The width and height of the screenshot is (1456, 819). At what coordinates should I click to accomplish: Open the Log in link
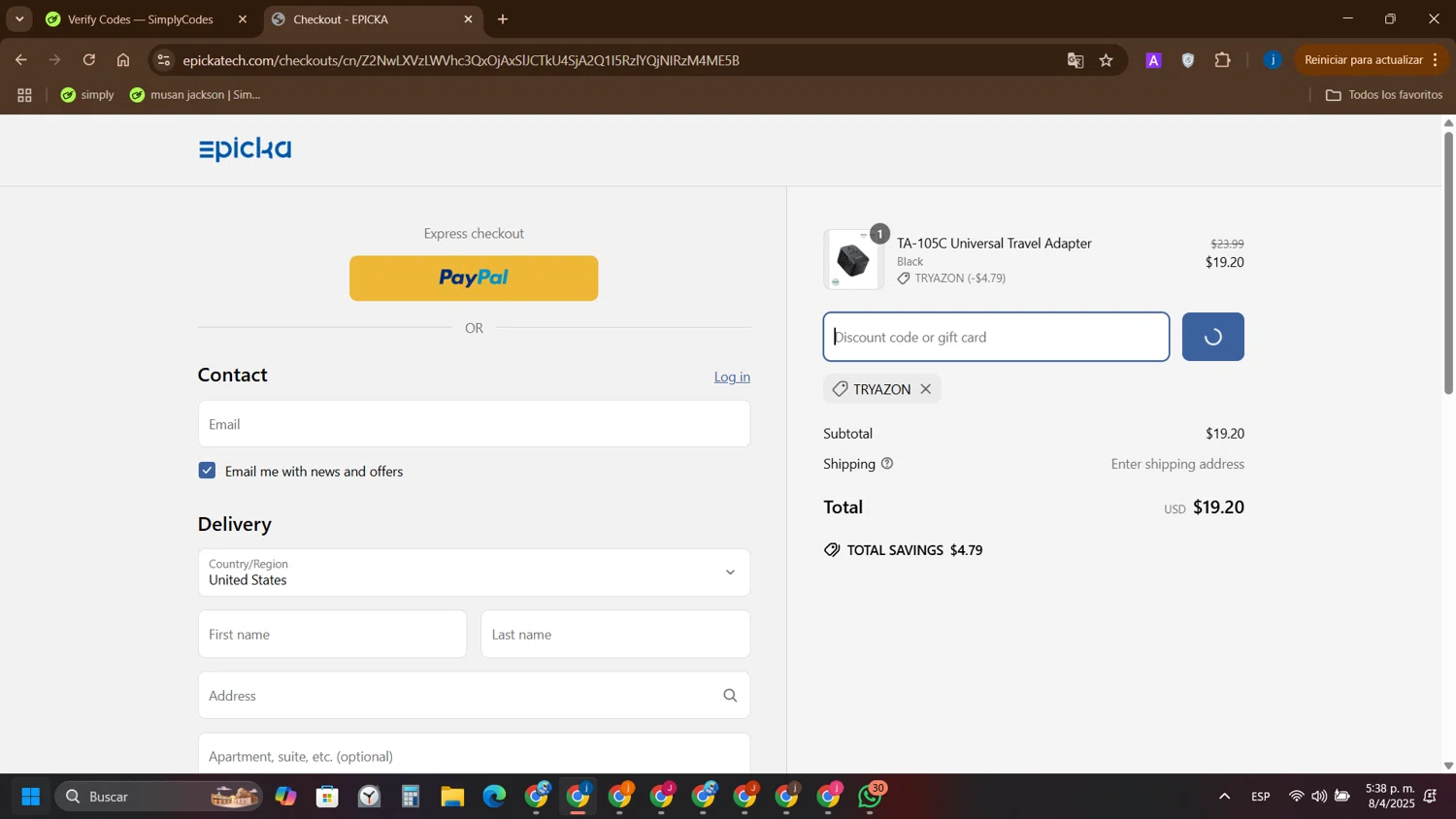pyautogui.click(x=732, y=377)
